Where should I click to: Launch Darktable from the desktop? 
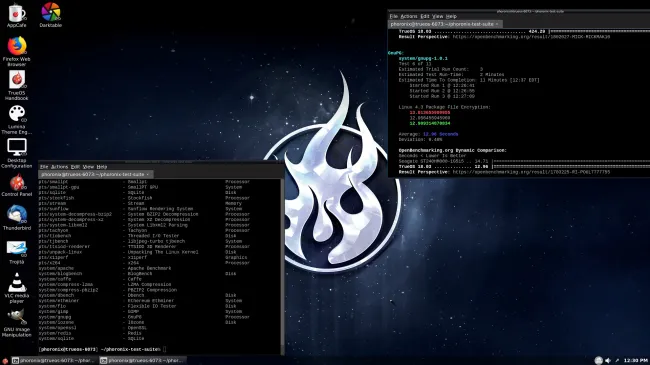(x=51, y=15)
